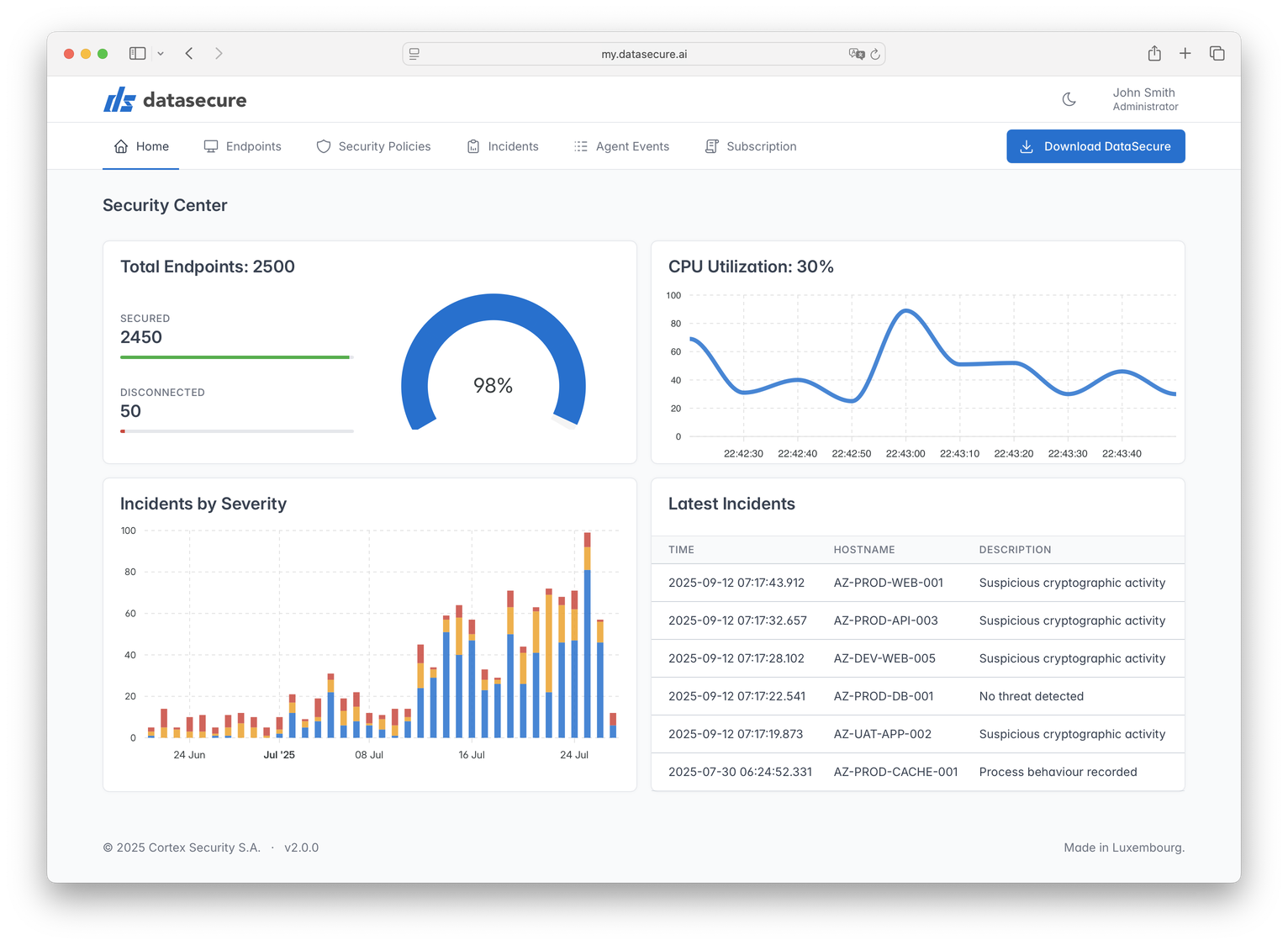Show the tab overview
The image size is (1288, 945).
point(1217,53)
